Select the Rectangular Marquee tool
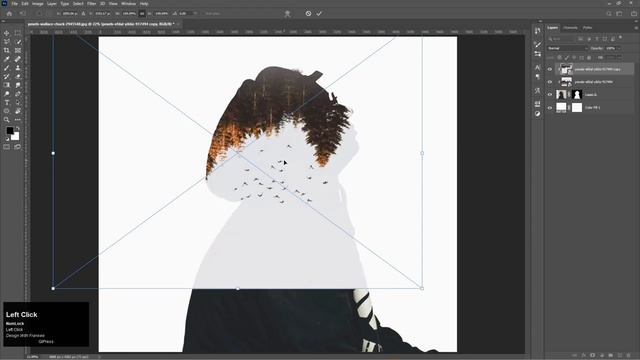This screenshot has height=360, width=640. point(18,33)
